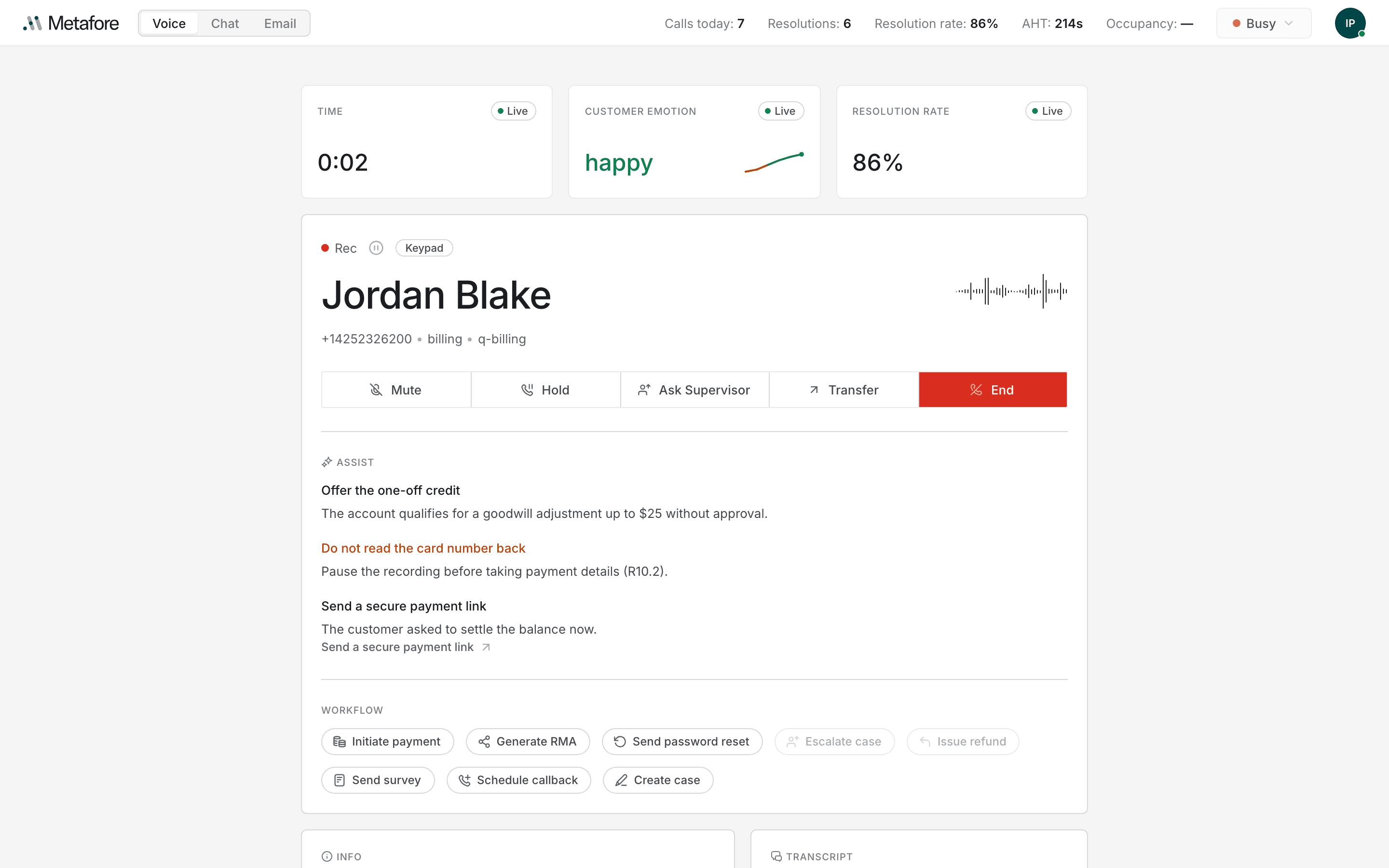
Task: Click Issue refund workflow
Action: click(x=963, y=742)
